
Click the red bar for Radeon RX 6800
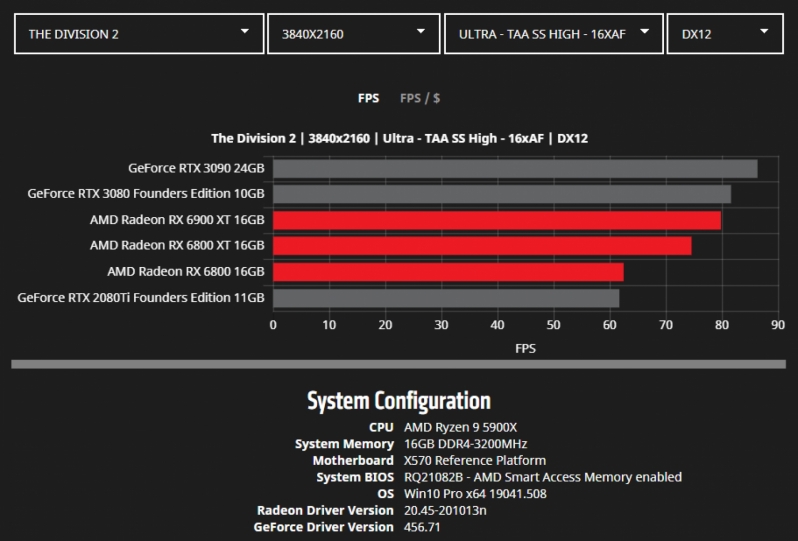tap(448, 272)
